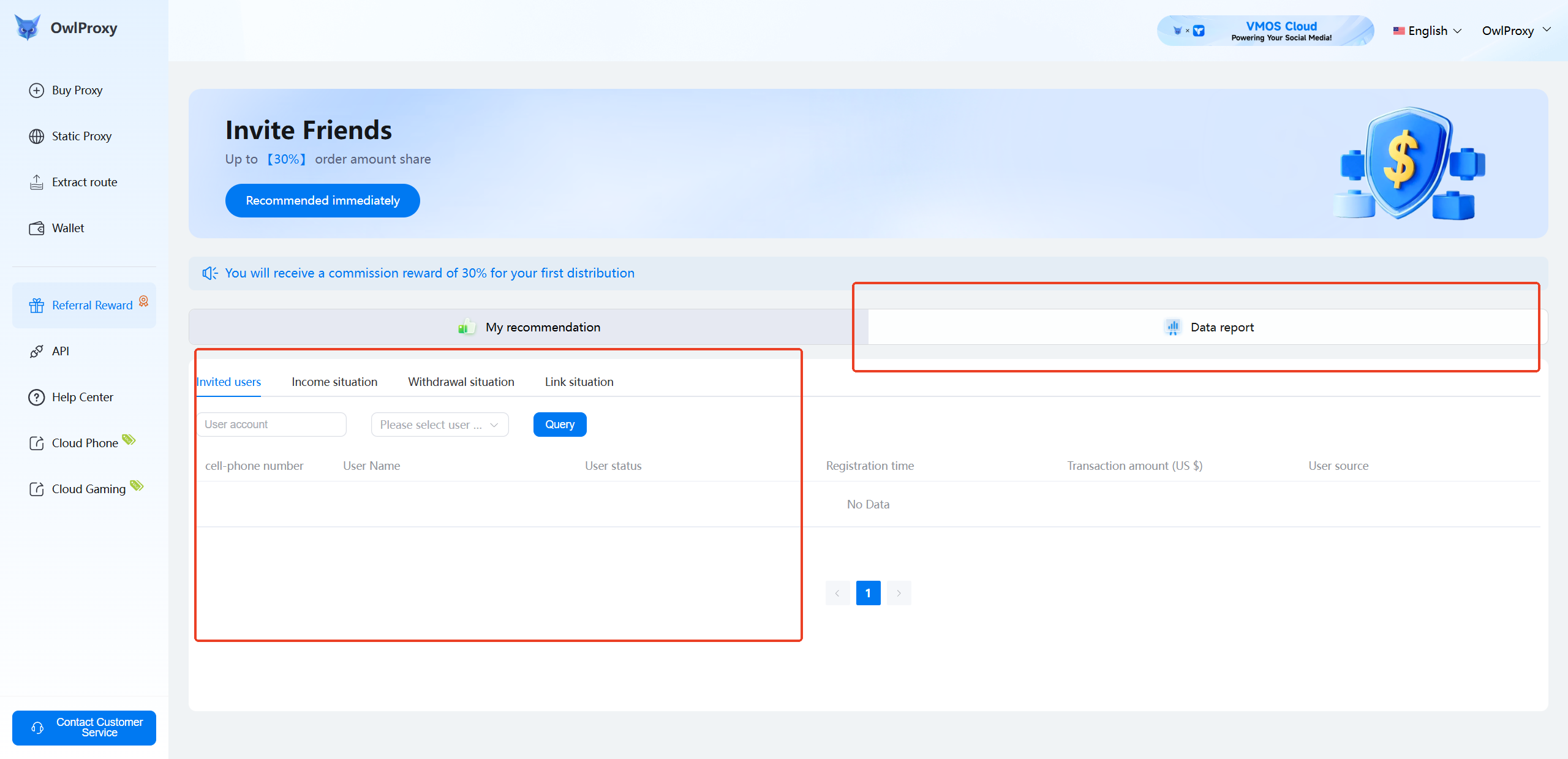Click the 'User status' column header
Viewport: 1568px width, 759px height.
pos(613,466)
